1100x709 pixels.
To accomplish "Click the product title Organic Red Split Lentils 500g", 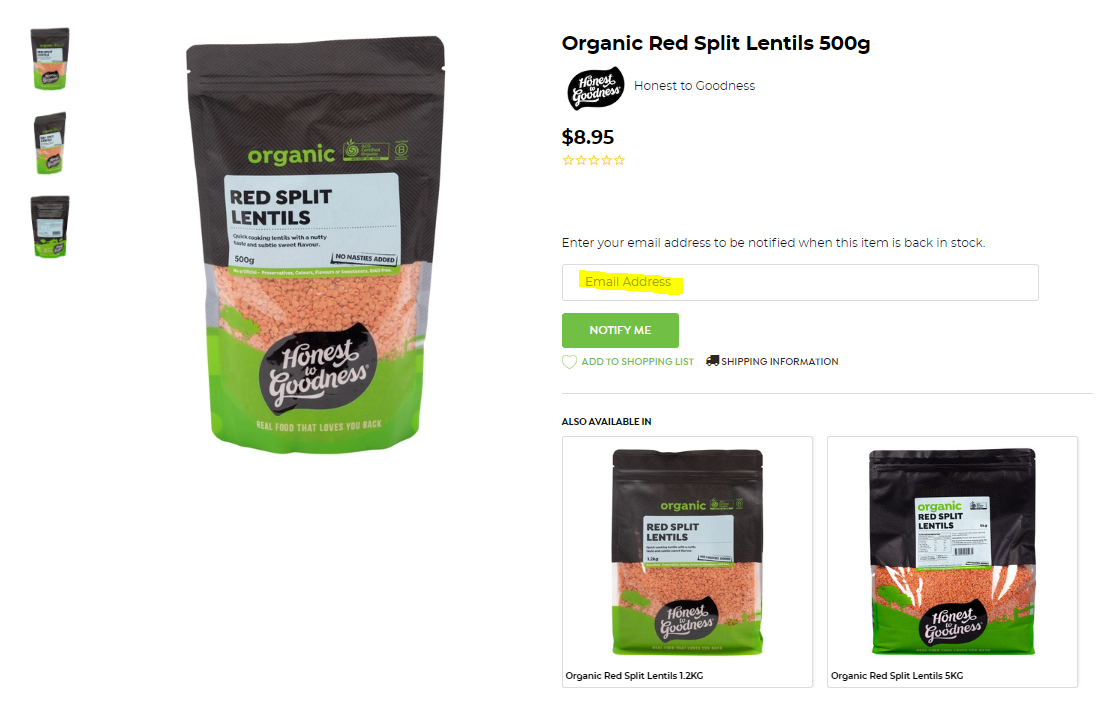I will click(x=716, y=43).
